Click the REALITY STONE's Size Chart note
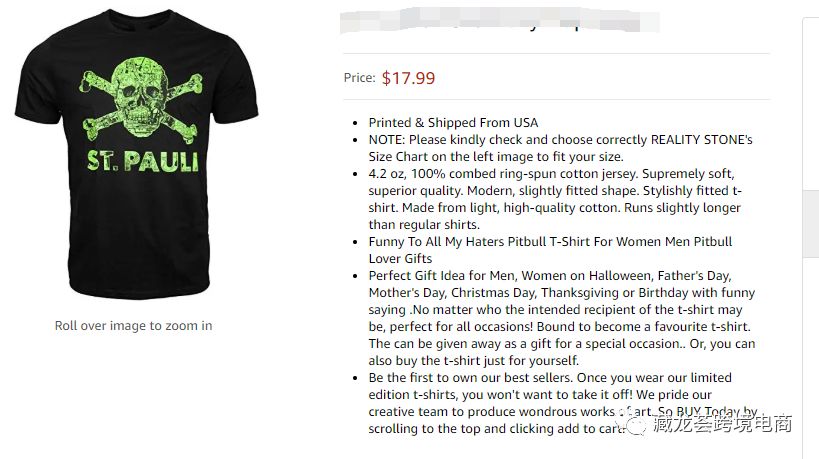 point(560,148)
